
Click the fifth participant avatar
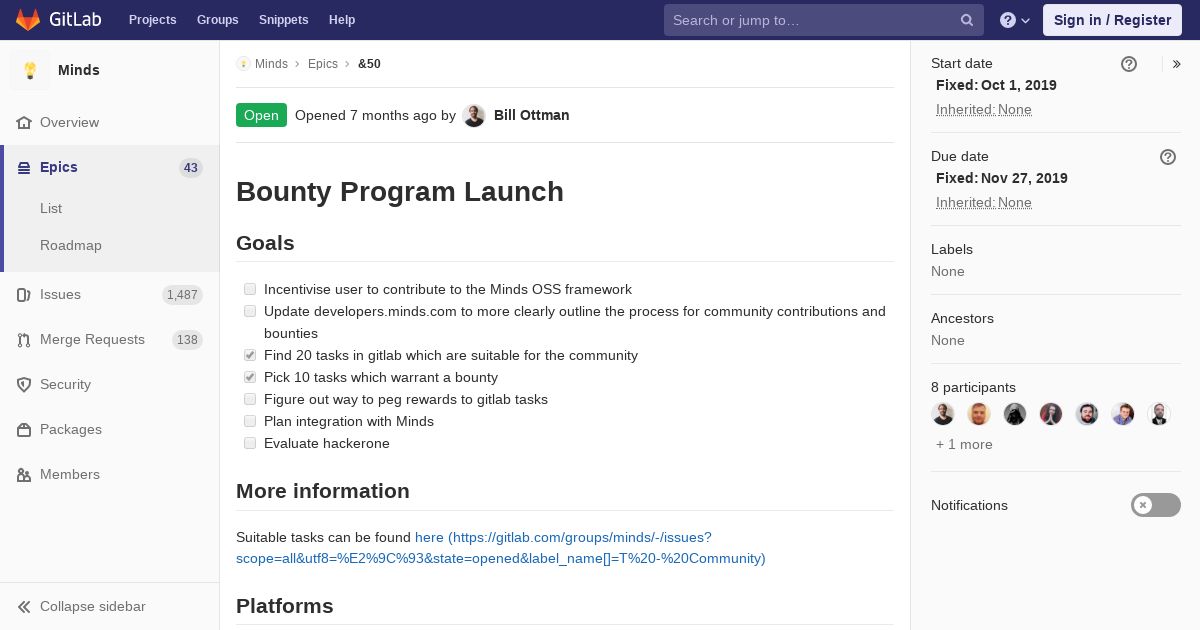point(1087,414)
